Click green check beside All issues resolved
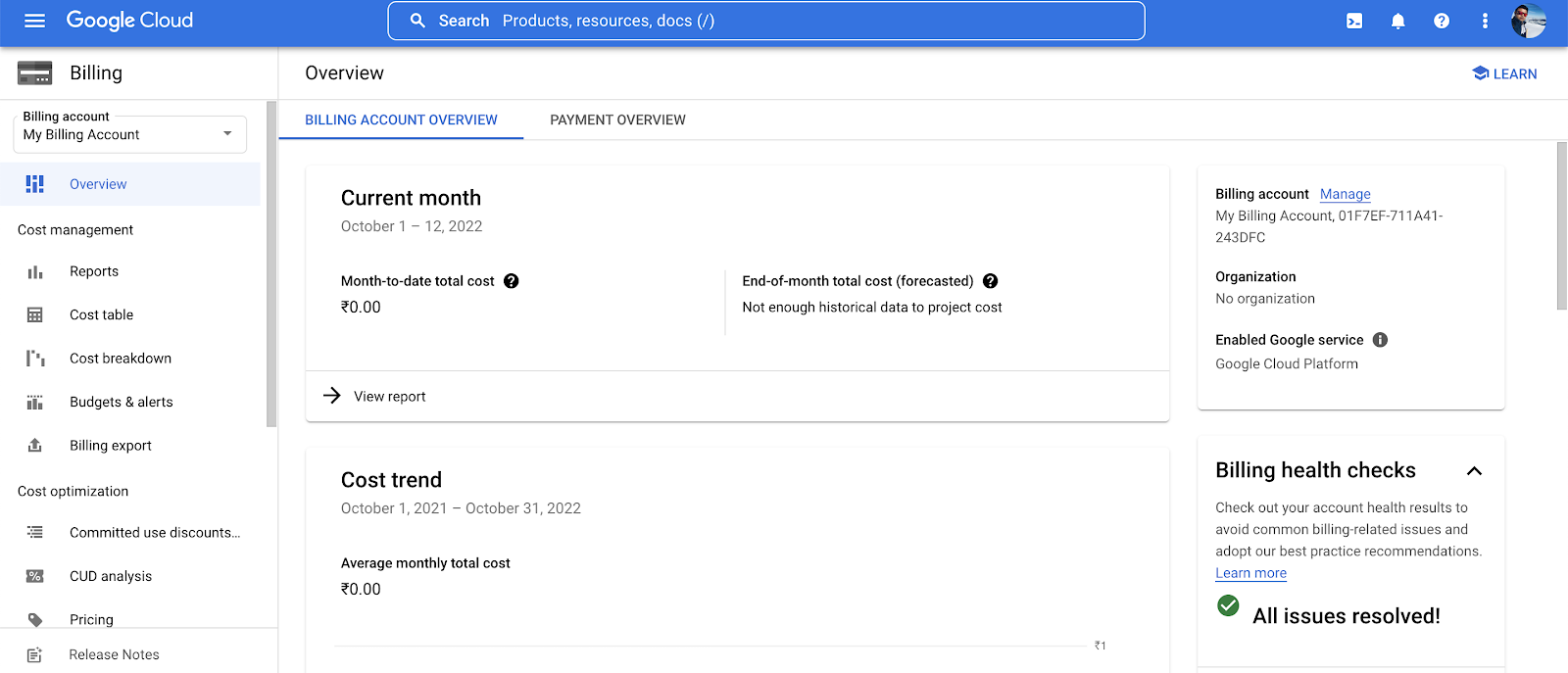This screenshot has height=673, width=1568. (x=1228, y=605)
